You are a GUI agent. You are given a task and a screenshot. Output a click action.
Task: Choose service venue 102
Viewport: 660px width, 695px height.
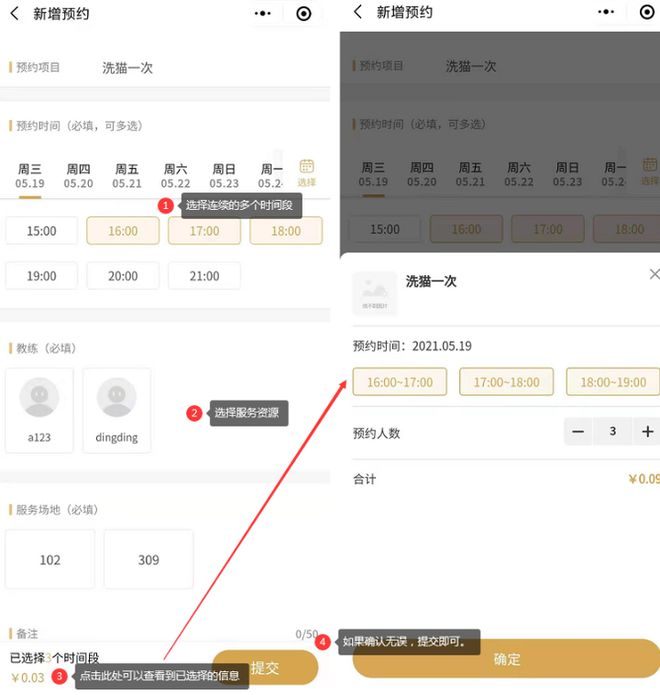[x=50, y=559]
